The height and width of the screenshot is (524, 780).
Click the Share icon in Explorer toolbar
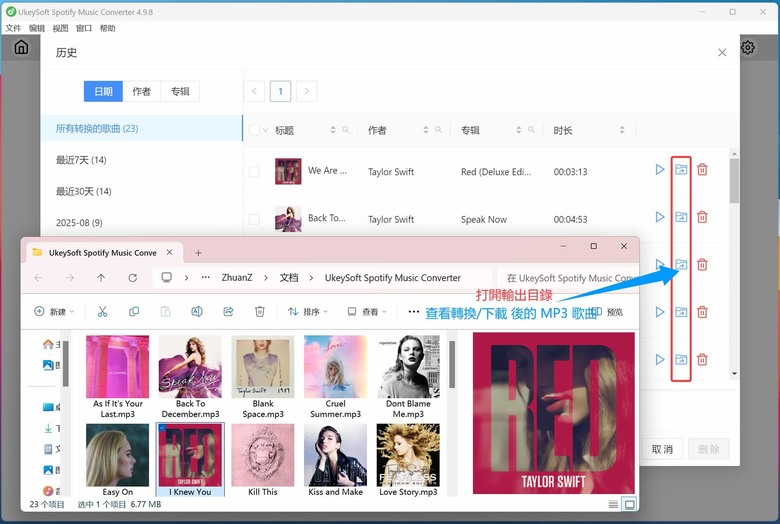[228, 312]
